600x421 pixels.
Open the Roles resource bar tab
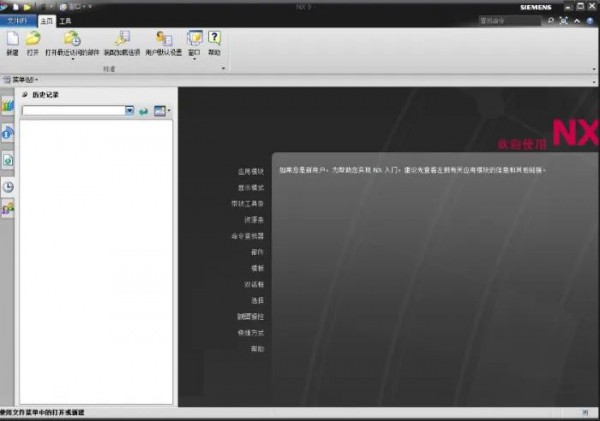tap(8, 209)
